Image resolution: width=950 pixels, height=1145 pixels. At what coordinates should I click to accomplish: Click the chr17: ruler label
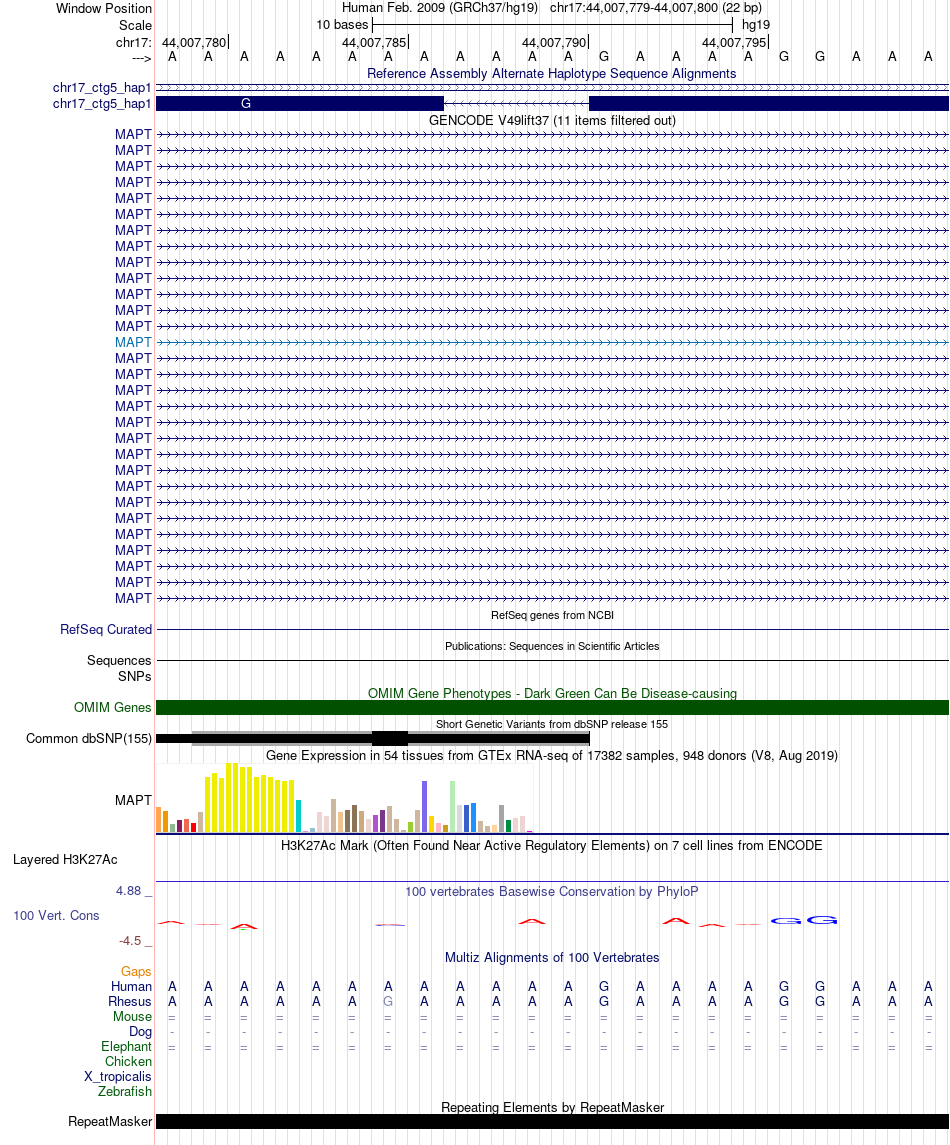pos(134,42)
